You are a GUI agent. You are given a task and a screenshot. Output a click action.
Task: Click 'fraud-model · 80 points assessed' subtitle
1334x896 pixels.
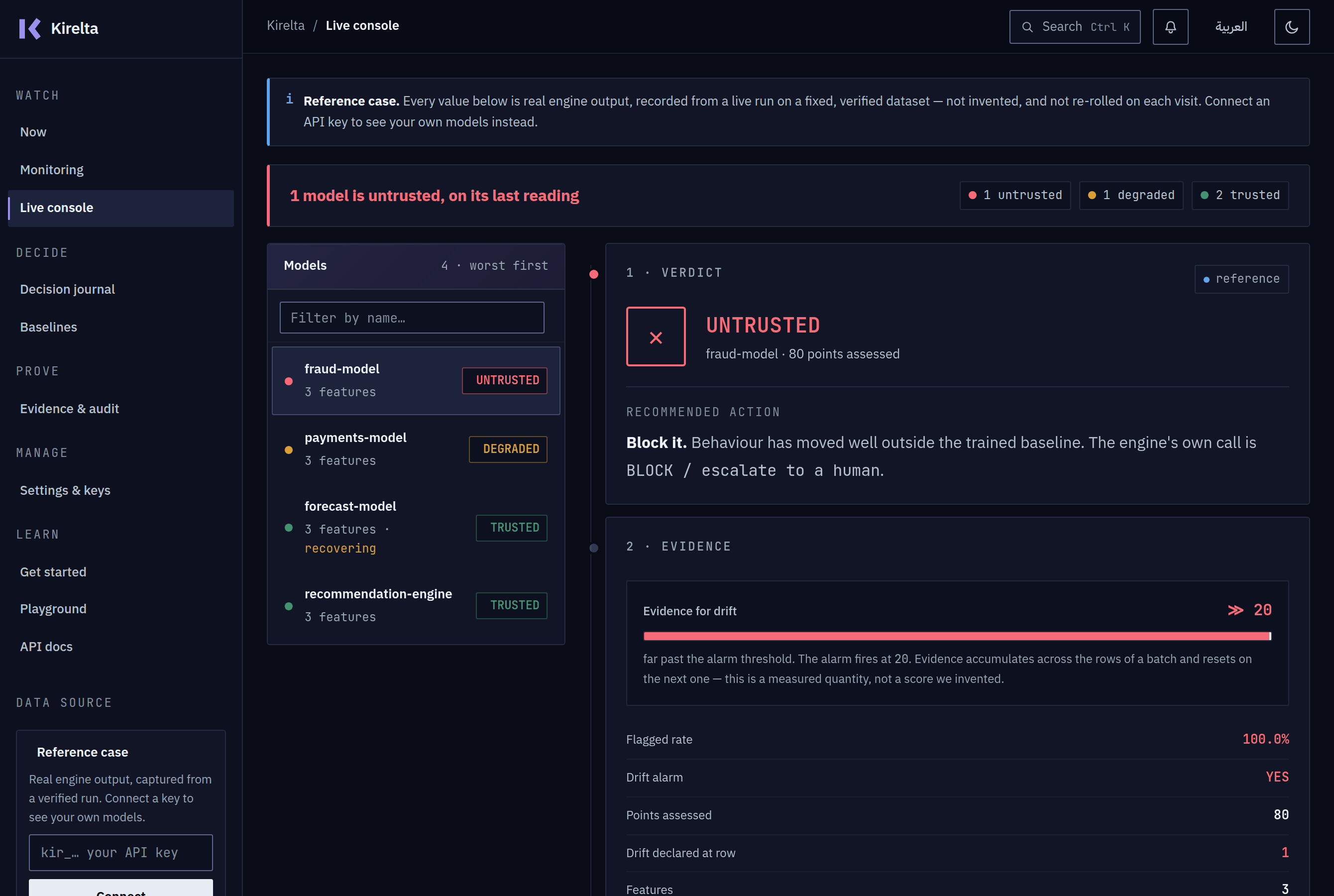coord(802,354)
